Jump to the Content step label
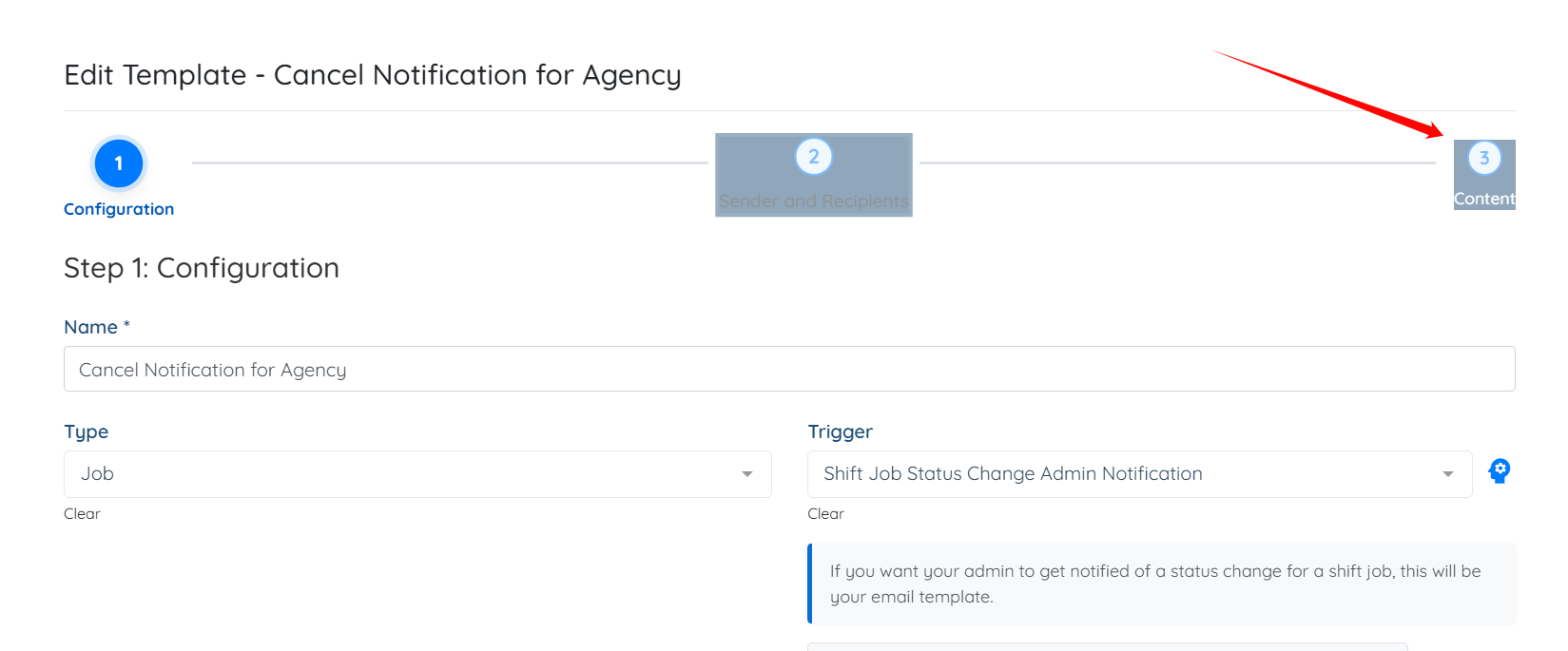This screenshot has width=1568, height=651. pos(1484,199)
